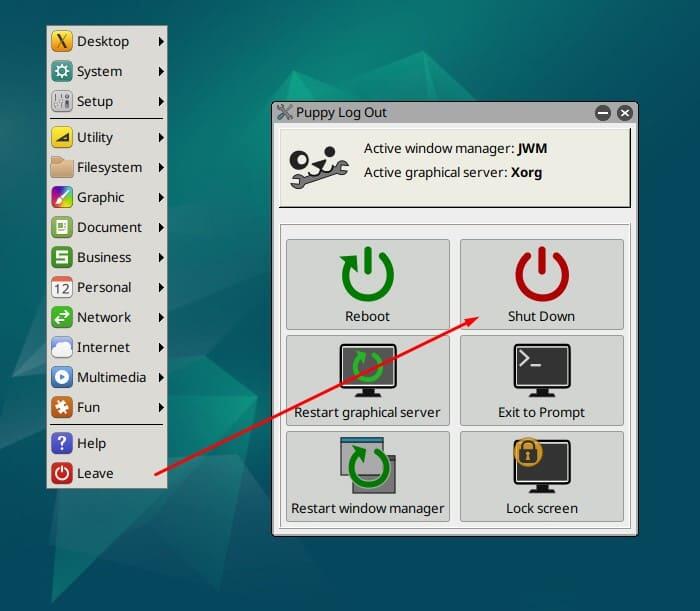Image resolution: width=700 pixels, height=611 pixels.
Task: Expand the Filesystem submenu arrow
Action: [161, 167]
